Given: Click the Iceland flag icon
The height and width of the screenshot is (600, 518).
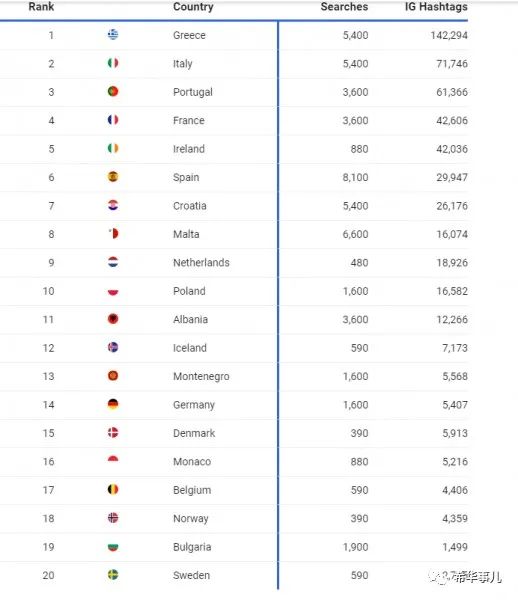Looking at the screenshot, I should [113, 347].
